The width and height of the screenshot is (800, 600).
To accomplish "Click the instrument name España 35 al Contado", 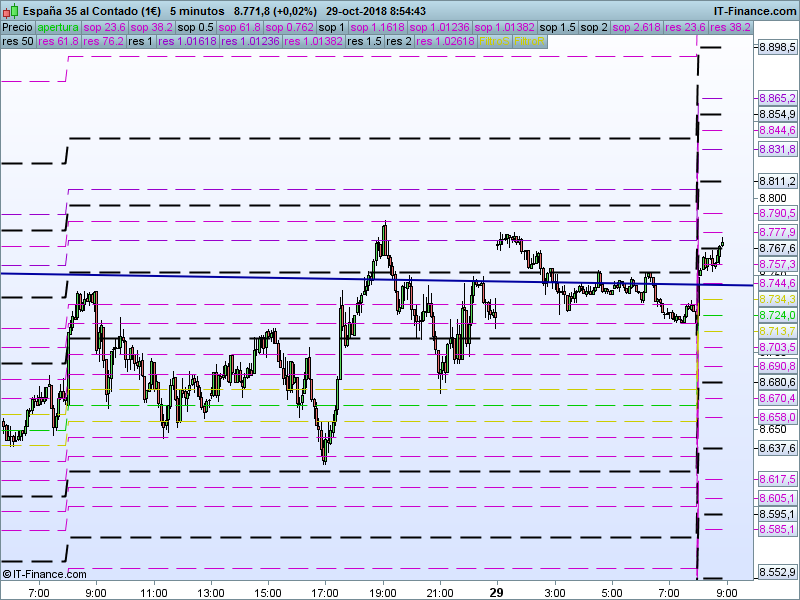I will click(x=92, y=11).
